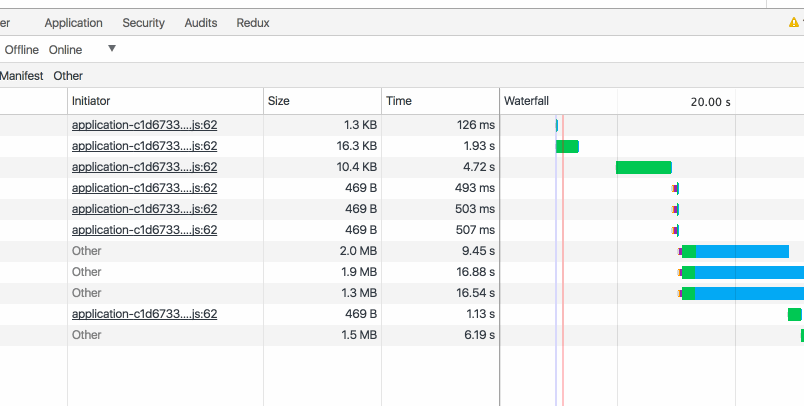Image resolution: width=804 pixels, height=406 pixels.
Task: Select the Other initiator in 16.88 s row
Action: point(87,272)
